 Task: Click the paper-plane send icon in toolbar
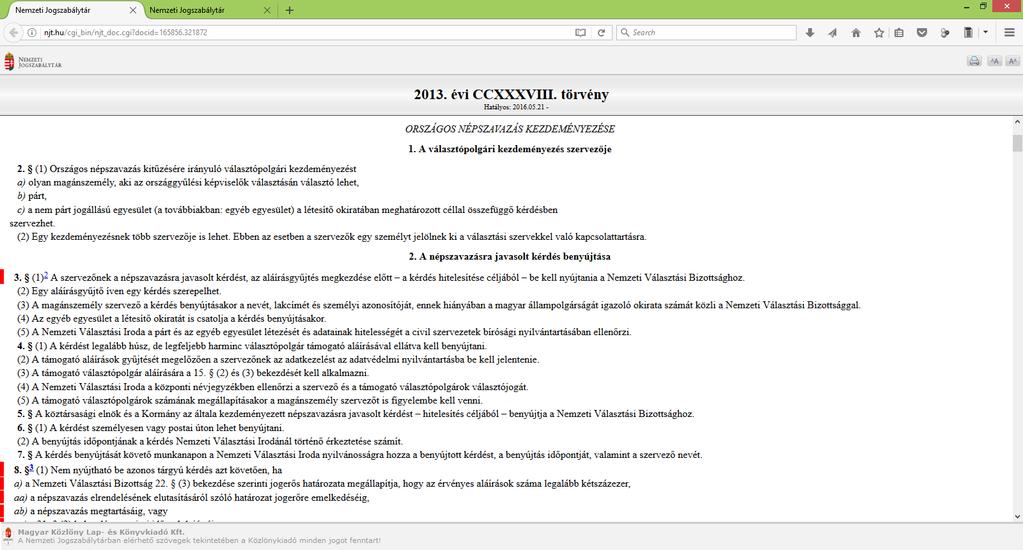pyautogui.click(x=832, y=32)
